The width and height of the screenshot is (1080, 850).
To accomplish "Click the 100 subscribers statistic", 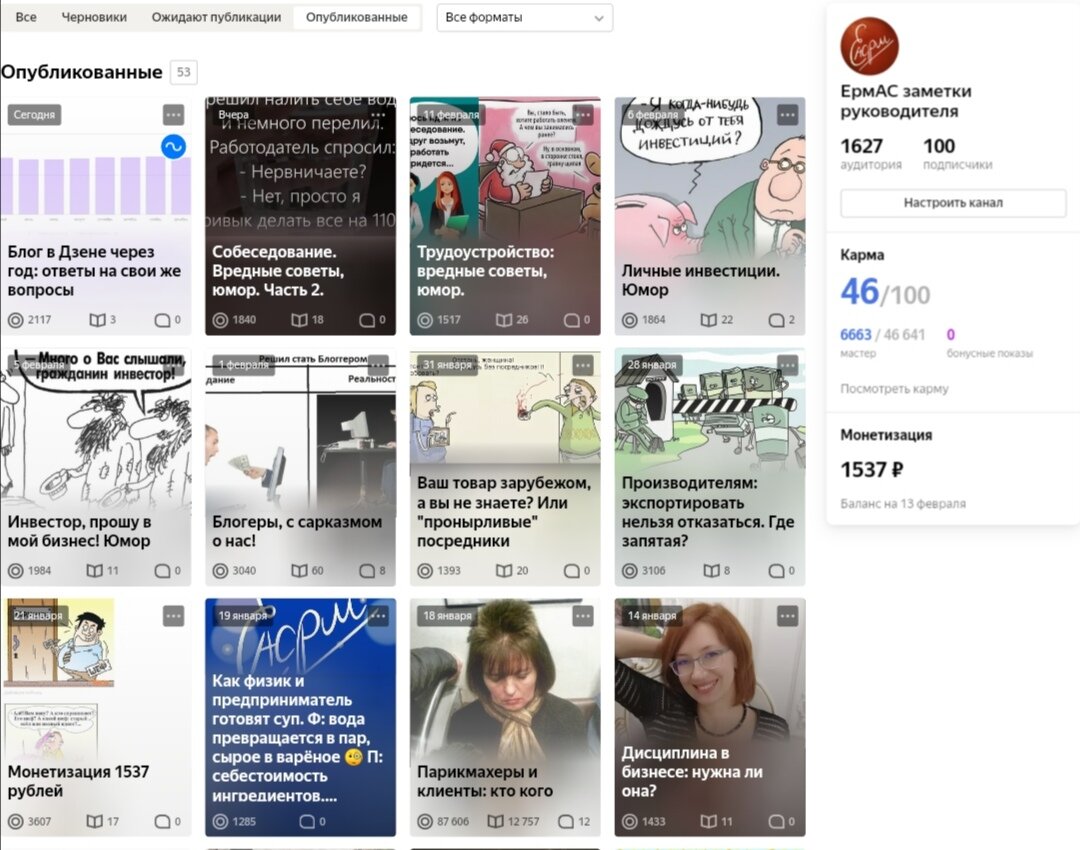I will pyautogui.click(x=939, y=146).
